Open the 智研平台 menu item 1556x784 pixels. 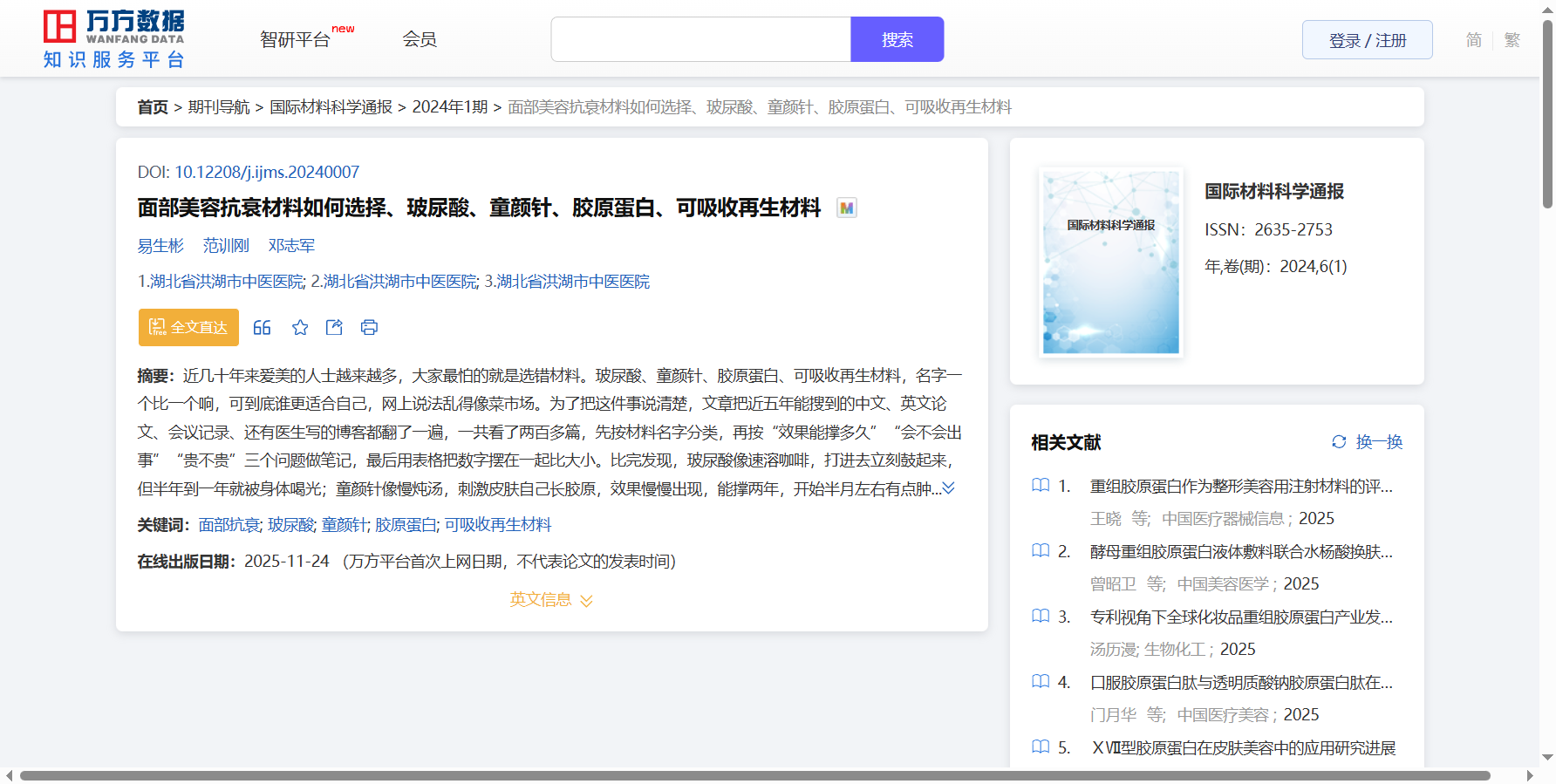point(296,39)
